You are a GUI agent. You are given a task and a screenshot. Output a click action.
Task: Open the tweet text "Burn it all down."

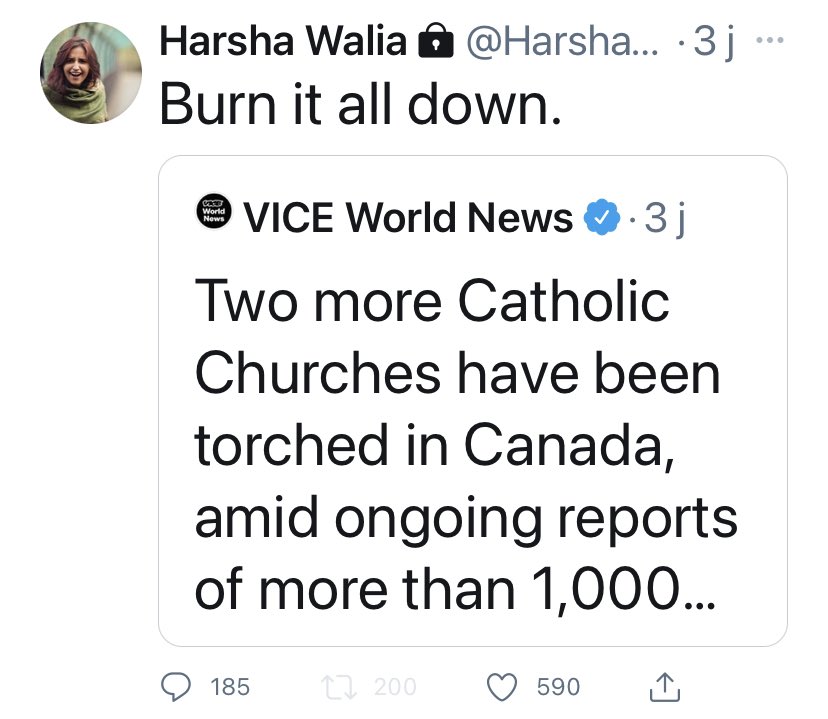coord(360,101)
